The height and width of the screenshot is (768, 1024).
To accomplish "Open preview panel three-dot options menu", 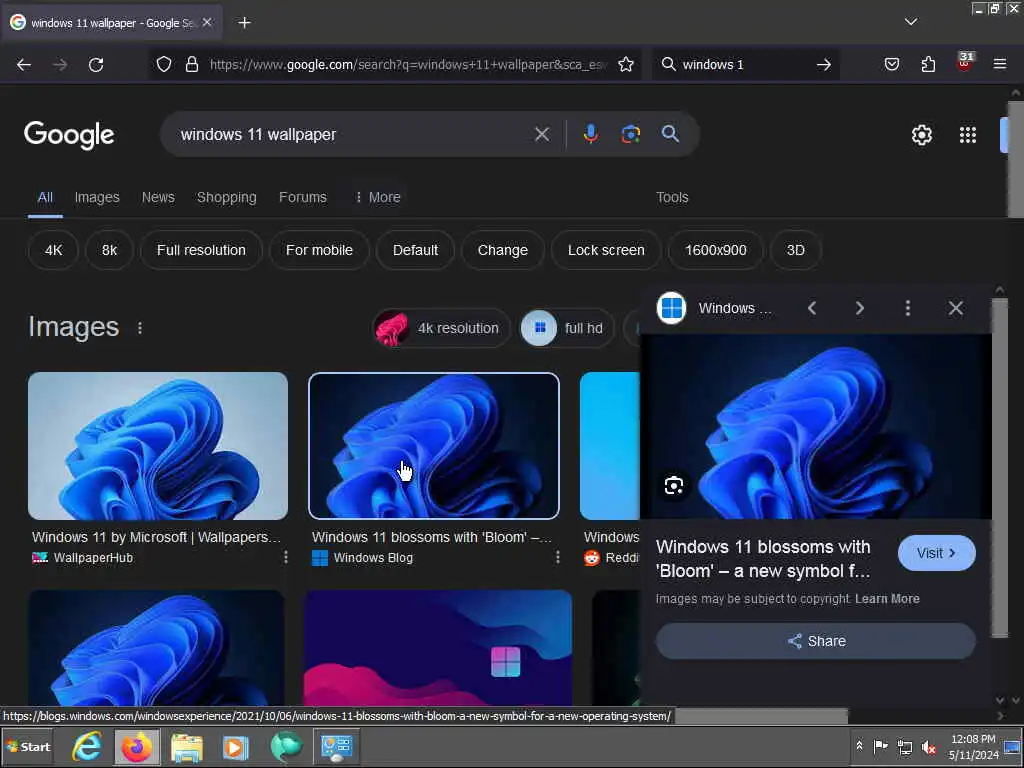I will coord(908,308).
